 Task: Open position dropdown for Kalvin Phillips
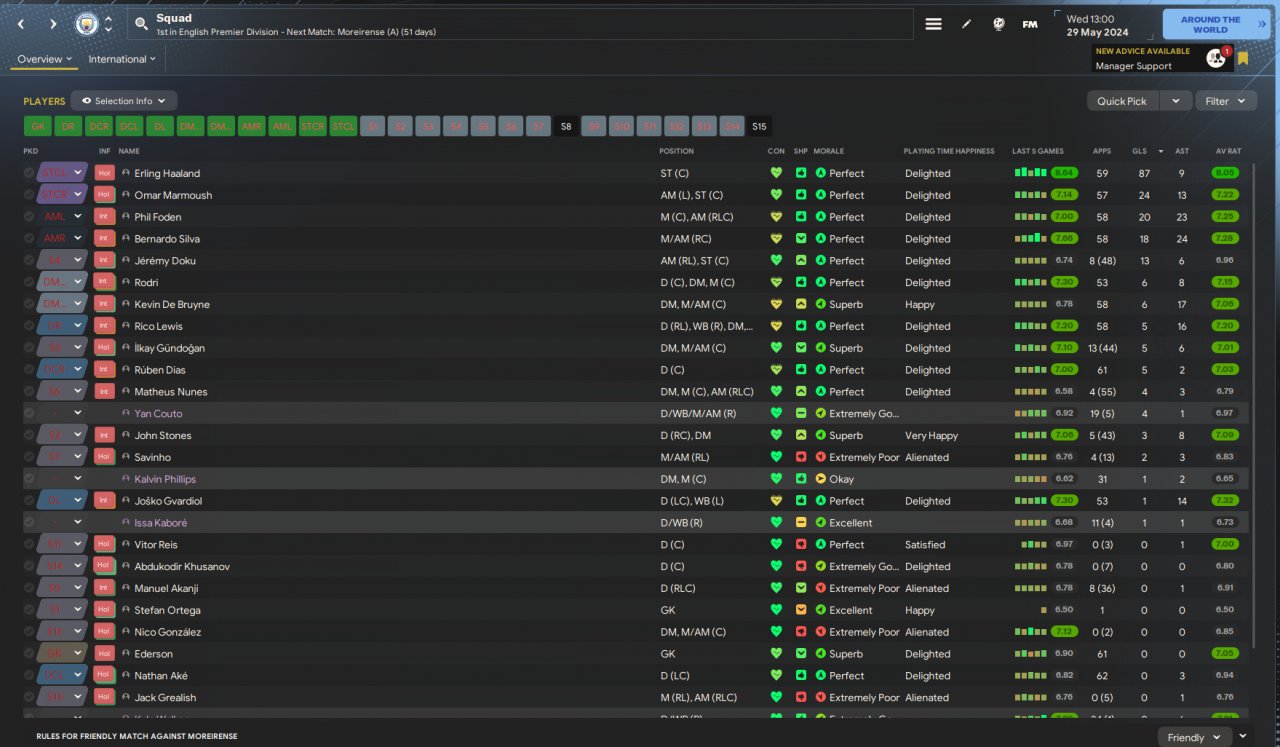point(62,479)
